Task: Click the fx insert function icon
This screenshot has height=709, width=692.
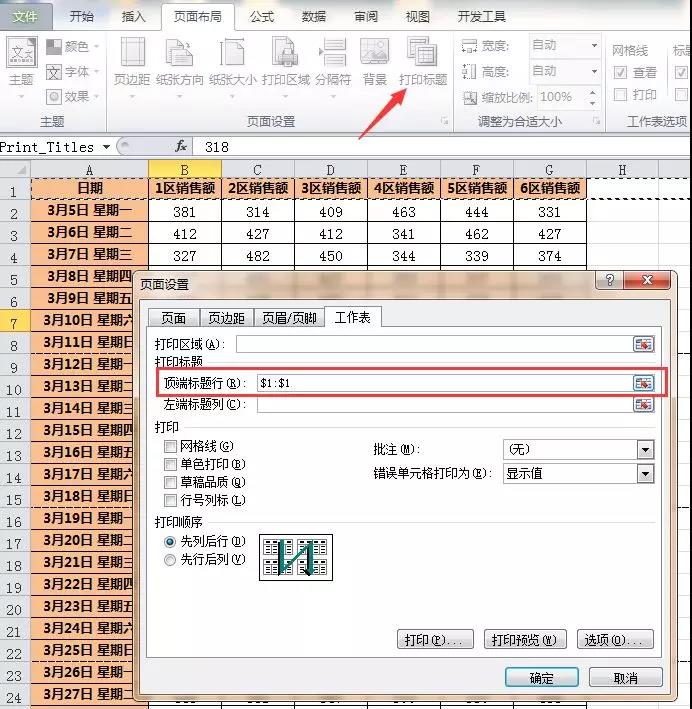Action: 181,147
